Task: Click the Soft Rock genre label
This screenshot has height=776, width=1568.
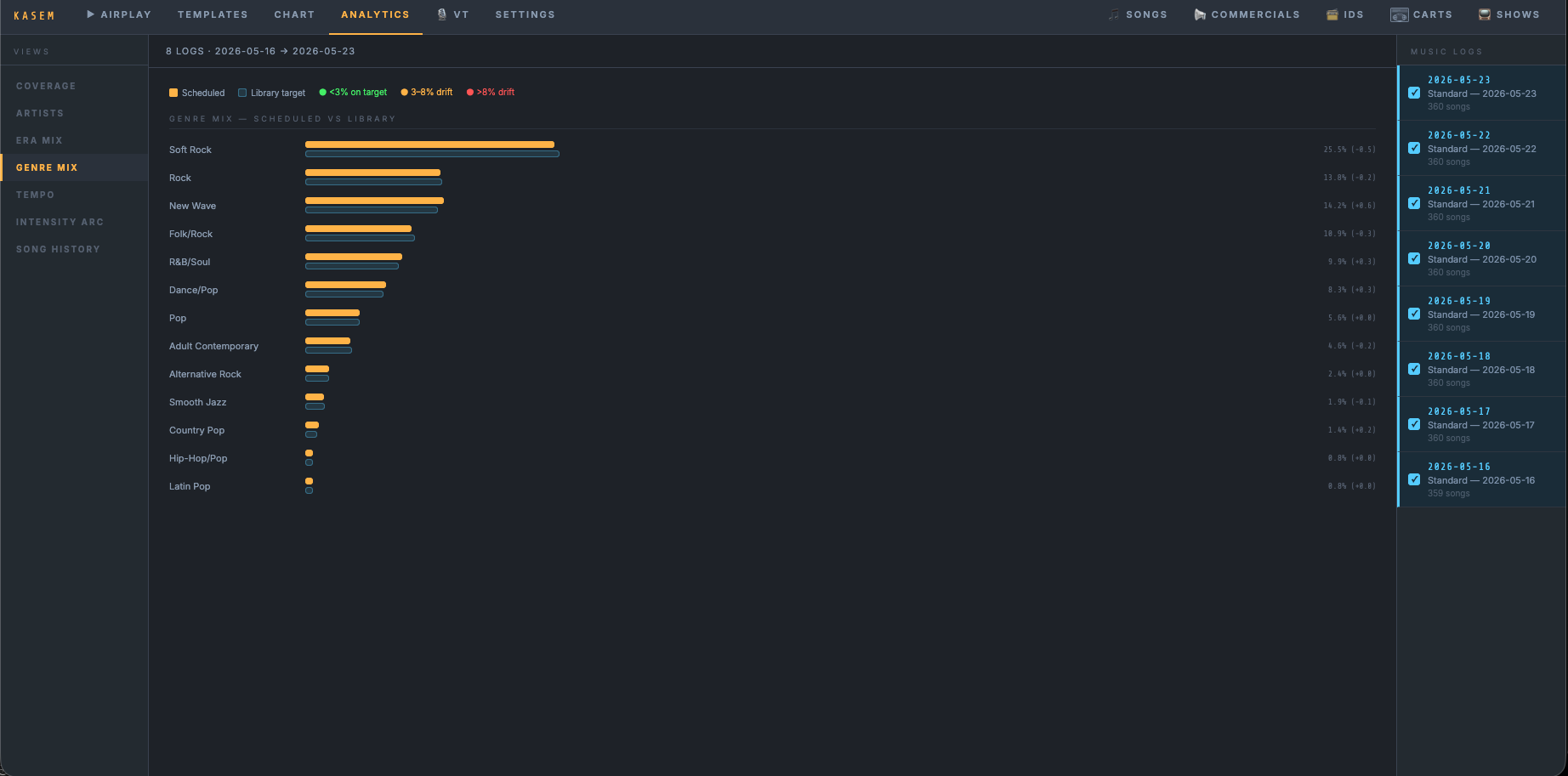Action: [190, 150]
